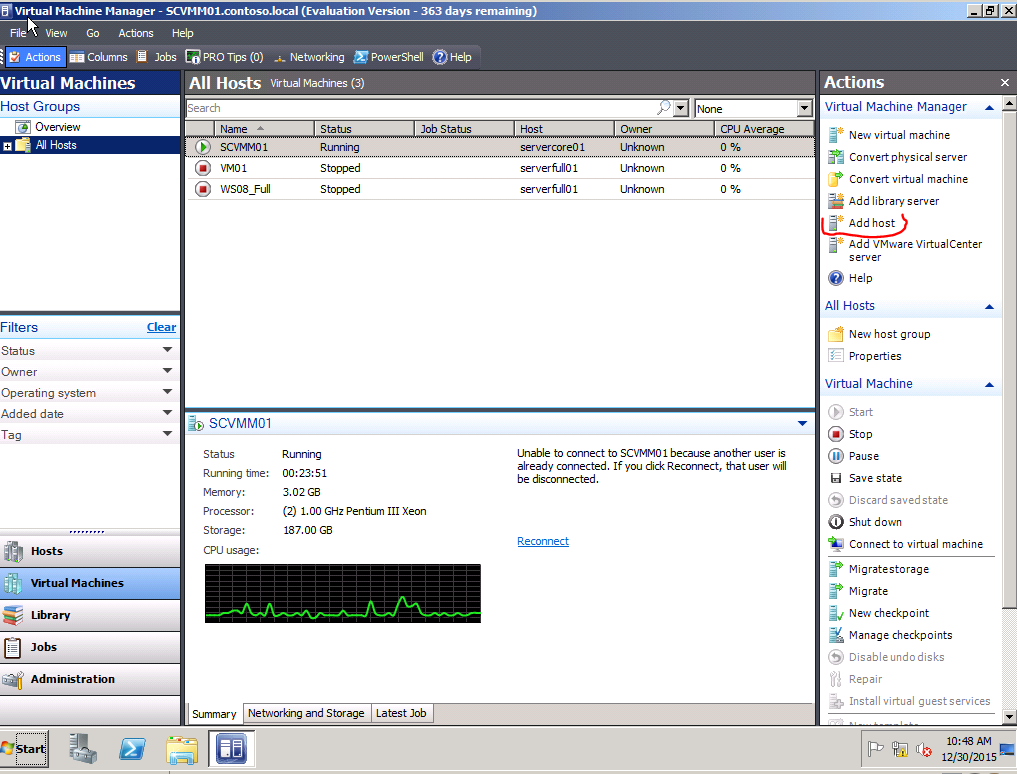Click Add library server icon
1017x774 pixels.
(x=836, y=201)
